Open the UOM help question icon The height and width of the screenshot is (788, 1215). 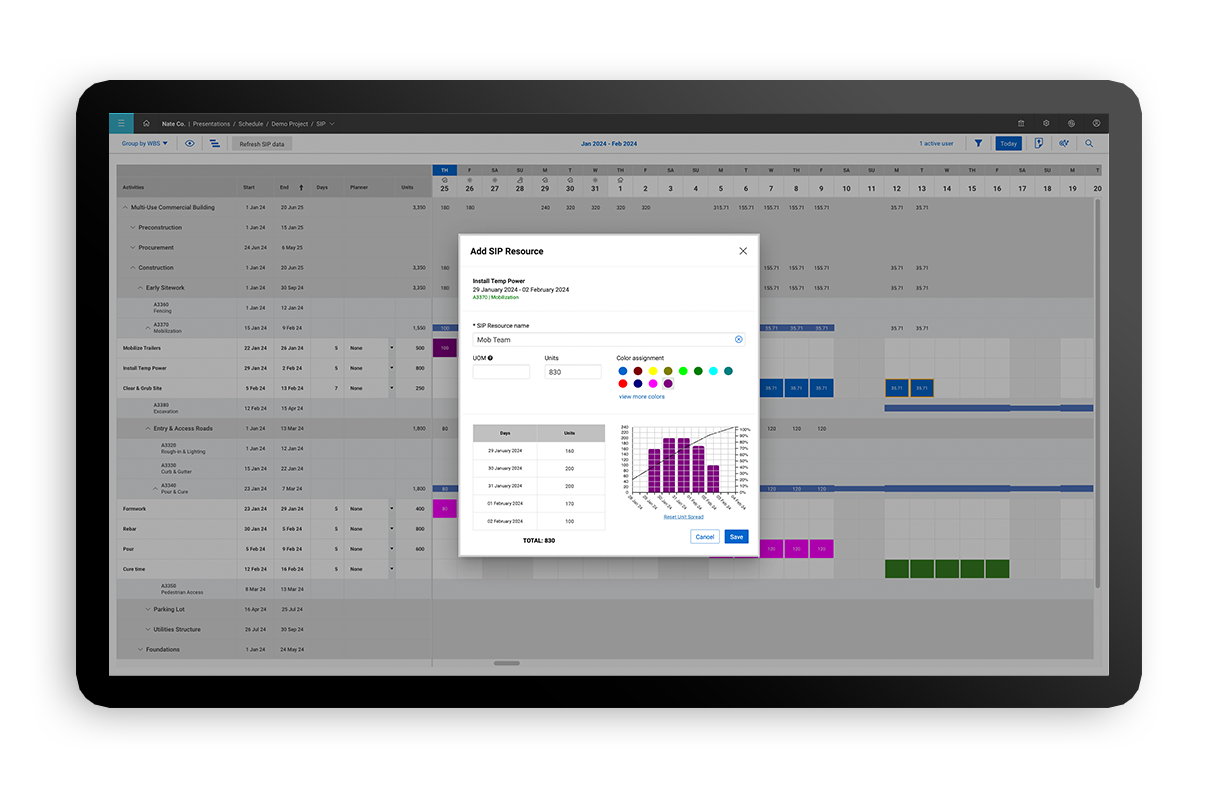click(x=490, y=358)
